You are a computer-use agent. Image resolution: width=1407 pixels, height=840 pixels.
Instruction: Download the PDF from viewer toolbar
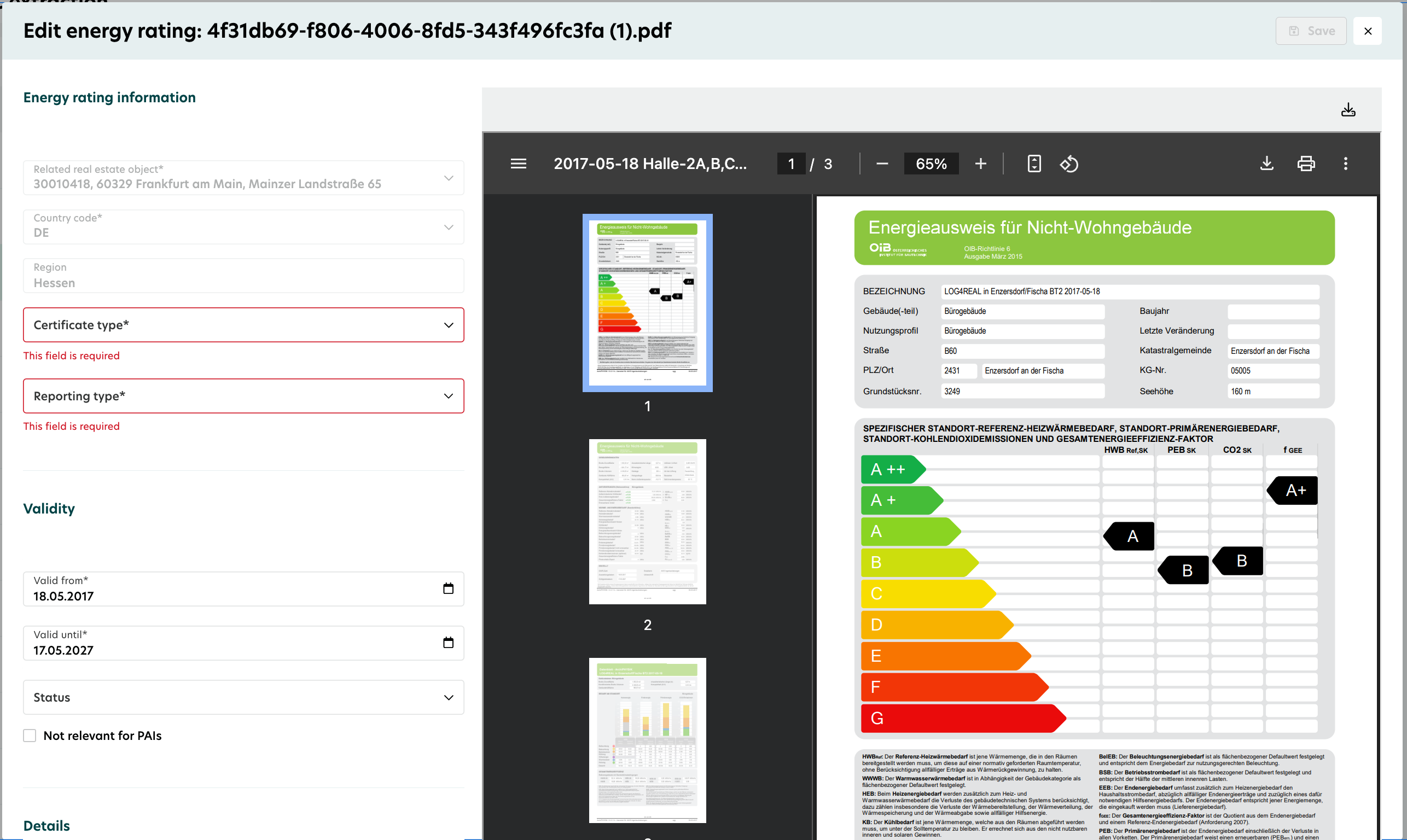pos(1266,164)
